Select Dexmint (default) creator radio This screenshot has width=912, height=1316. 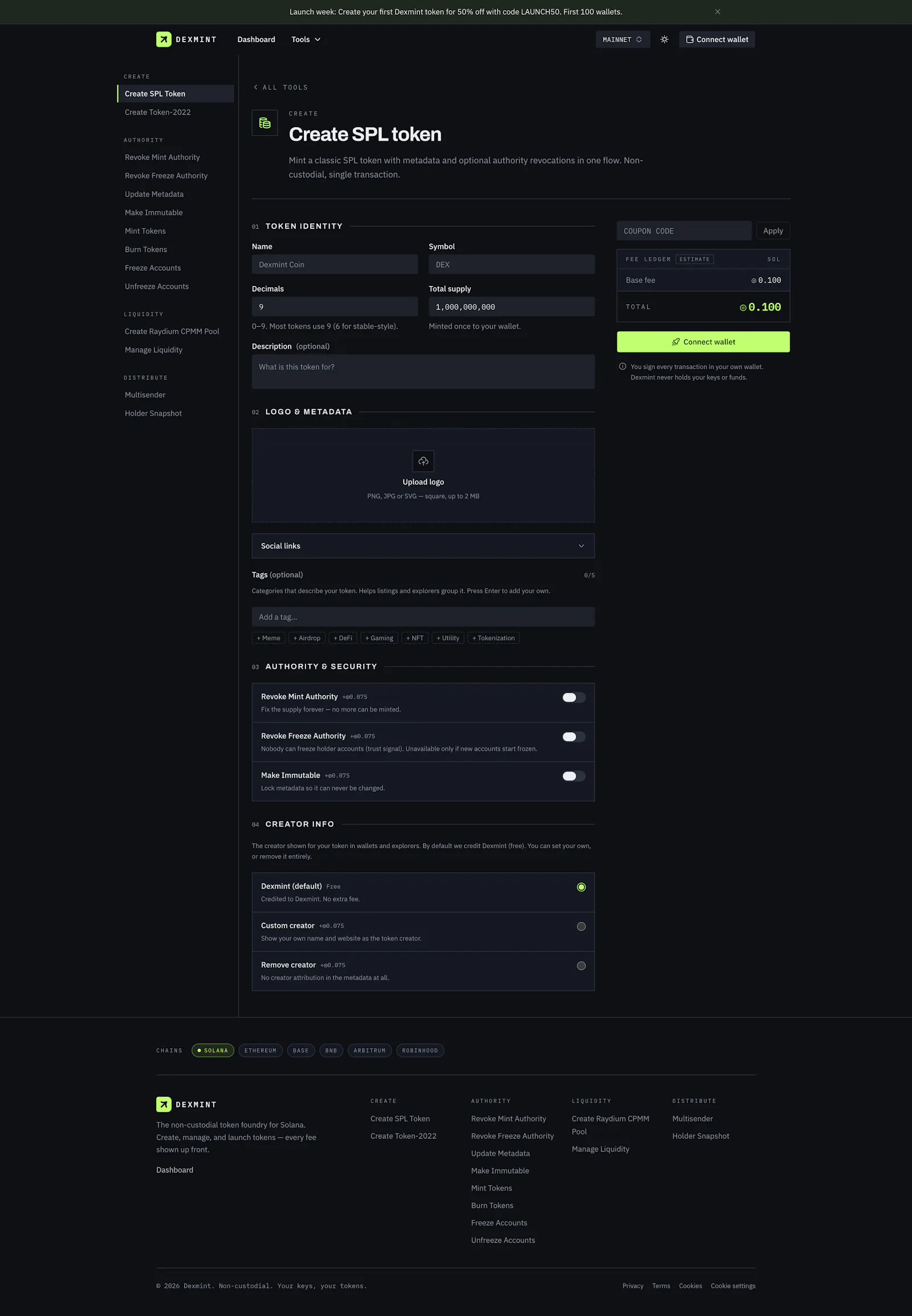coord(581,887)
